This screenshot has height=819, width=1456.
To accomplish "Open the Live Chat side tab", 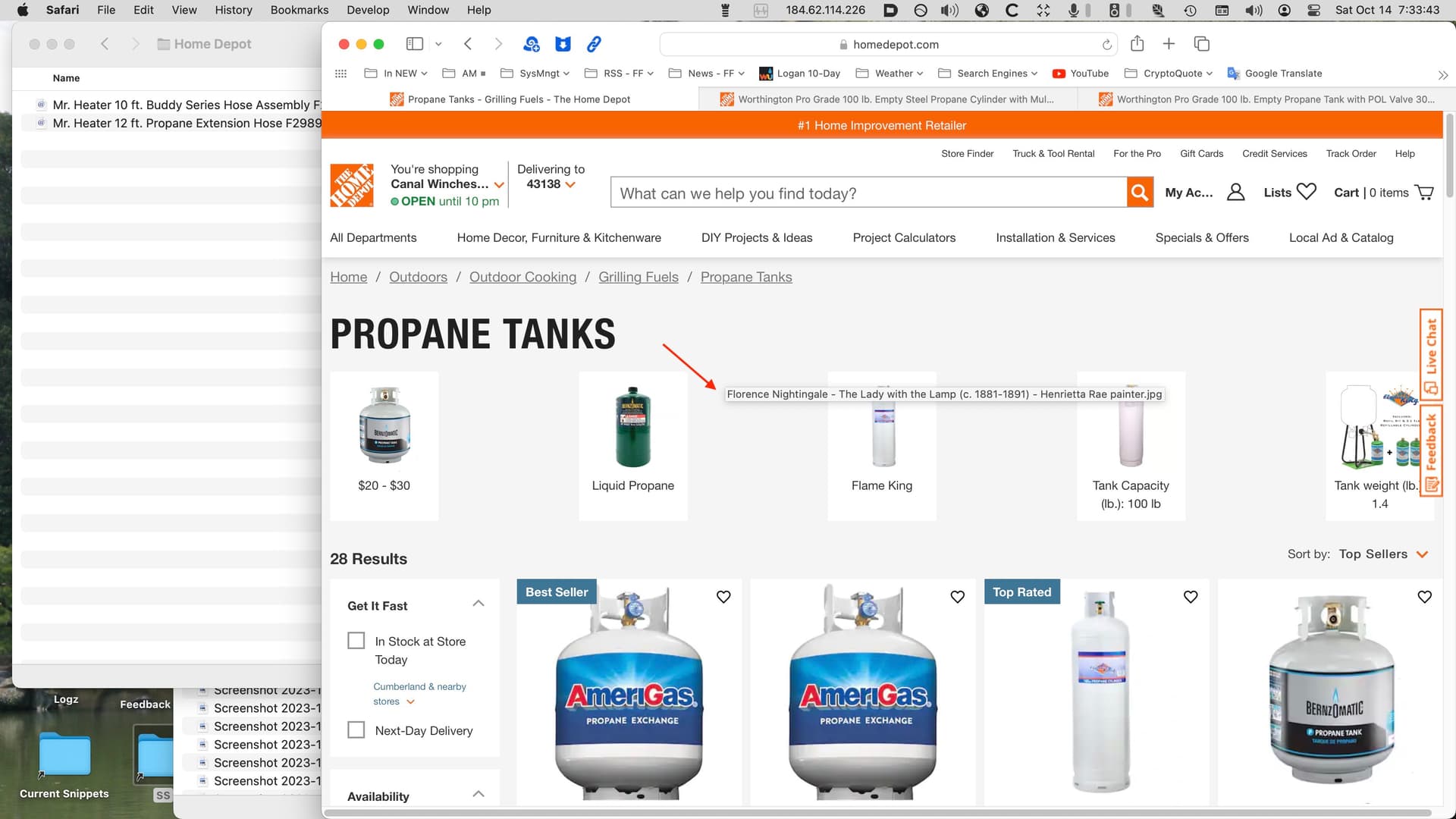I will 1431,354.
